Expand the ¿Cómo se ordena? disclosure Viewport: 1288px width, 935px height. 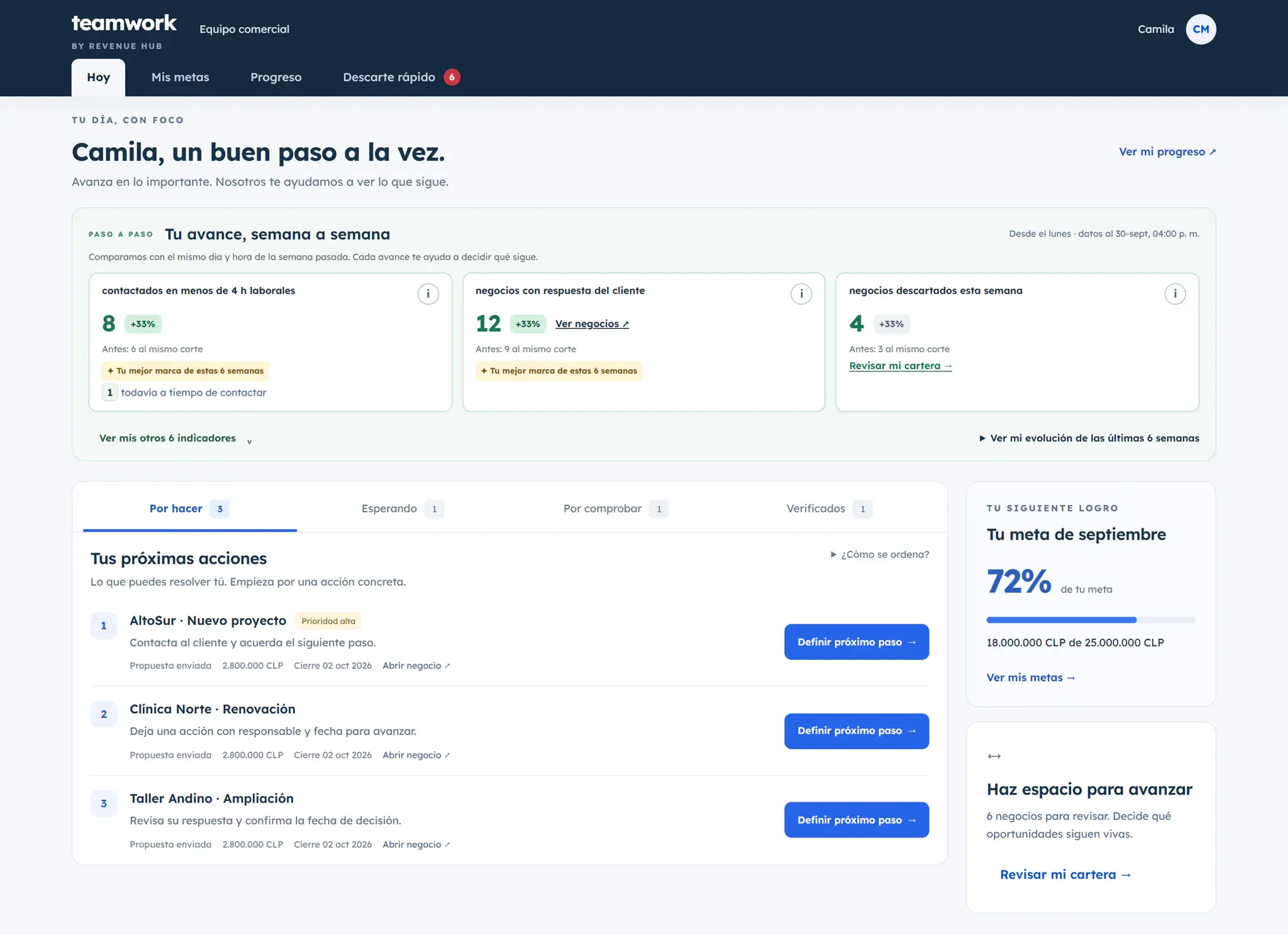click(879, 554)
